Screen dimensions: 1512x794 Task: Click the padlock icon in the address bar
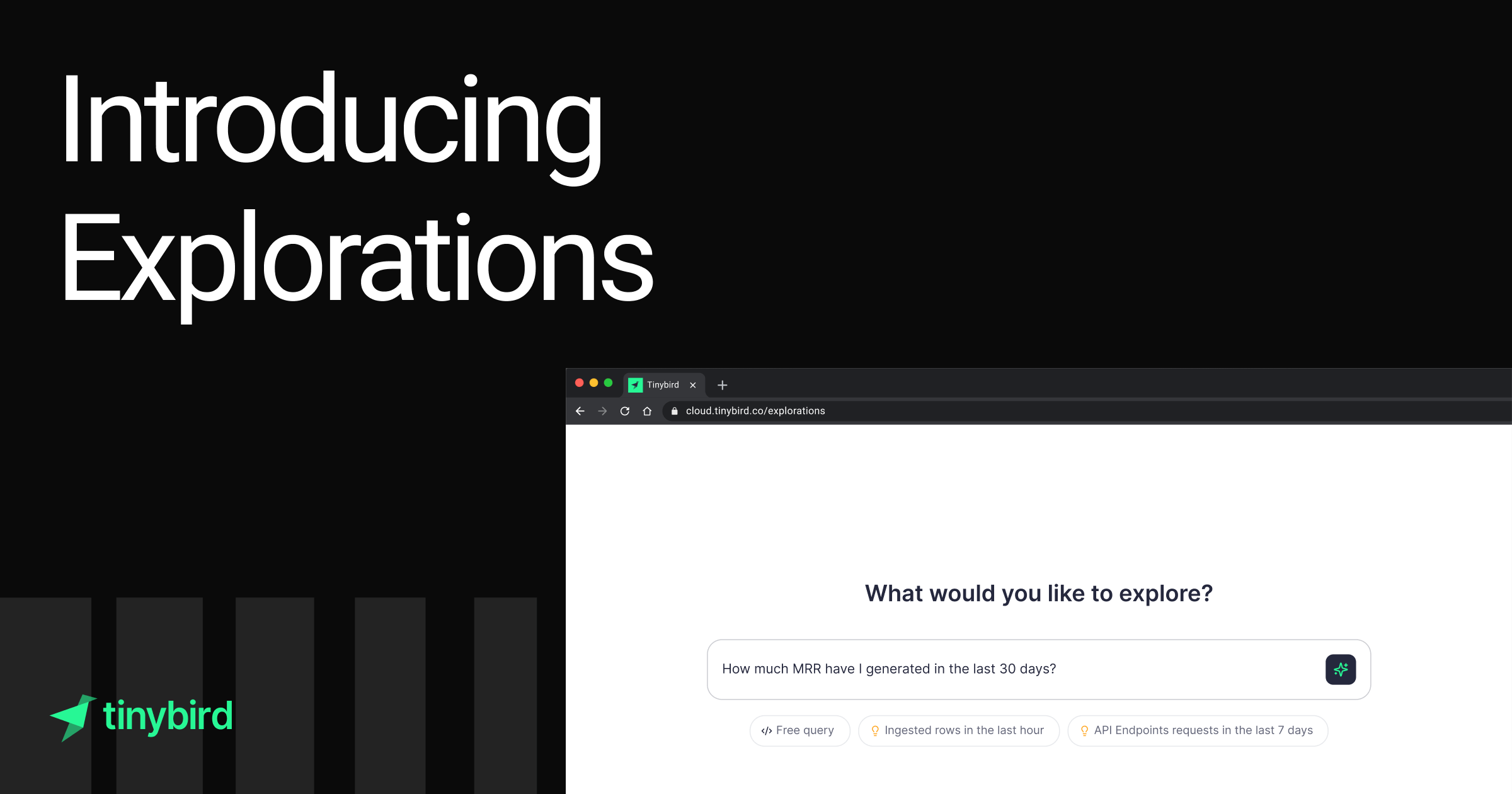pyautogui.click(x=673, y=411)
